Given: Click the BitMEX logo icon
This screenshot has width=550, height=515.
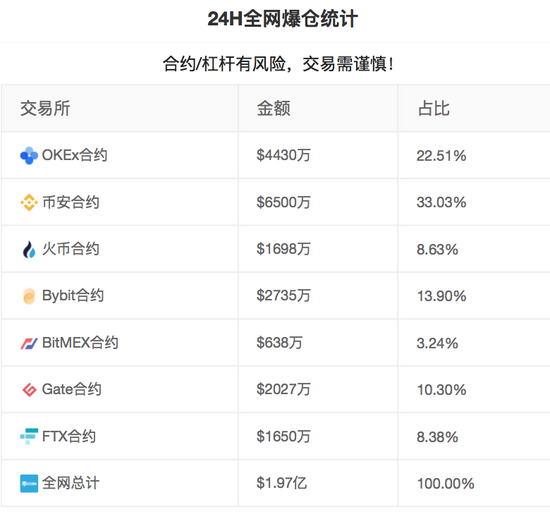Looking at the screenshot, I should [29, 343].
